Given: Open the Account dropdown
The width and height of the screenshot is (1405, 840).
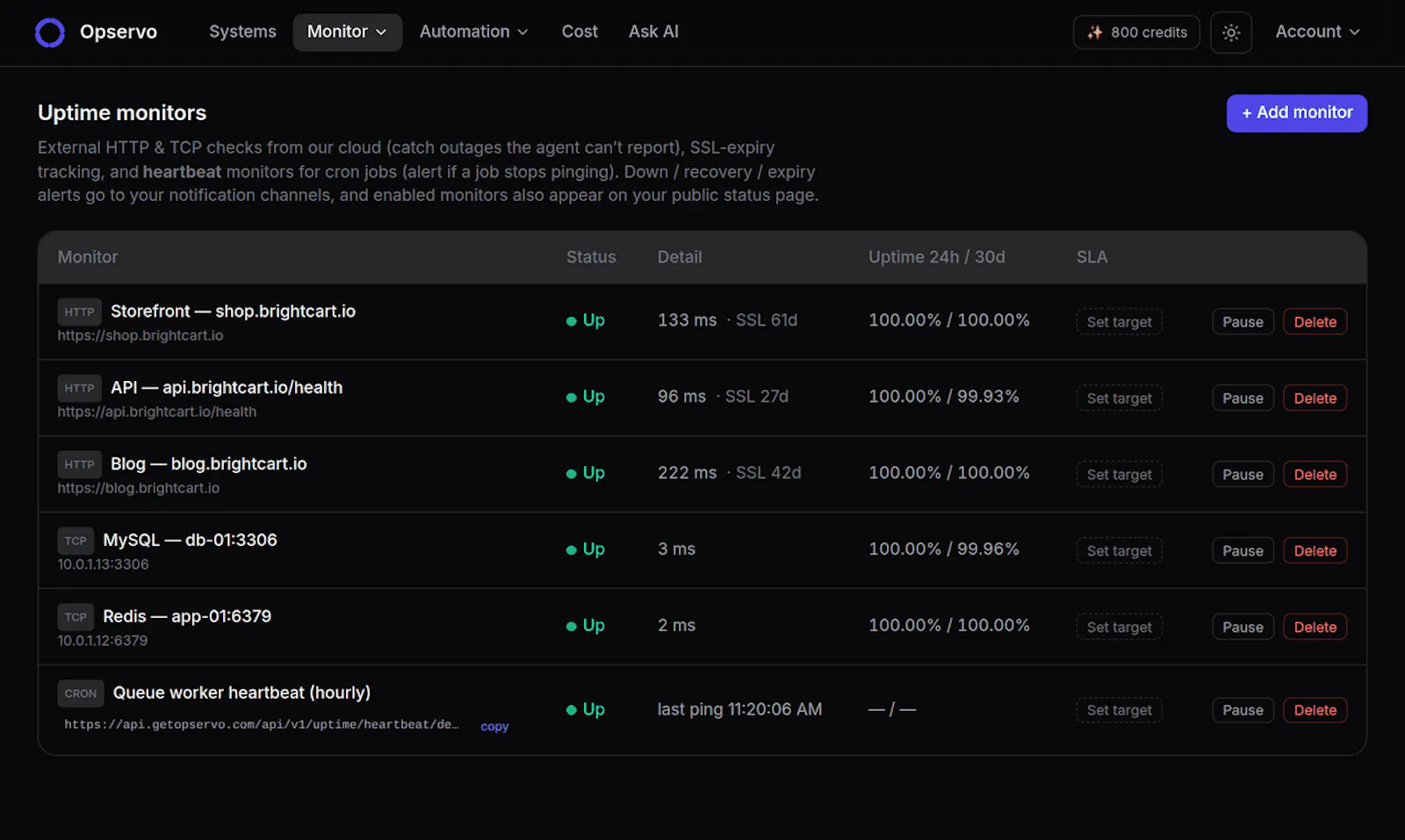Looking at the screenshot, I should click(1317, 32).
